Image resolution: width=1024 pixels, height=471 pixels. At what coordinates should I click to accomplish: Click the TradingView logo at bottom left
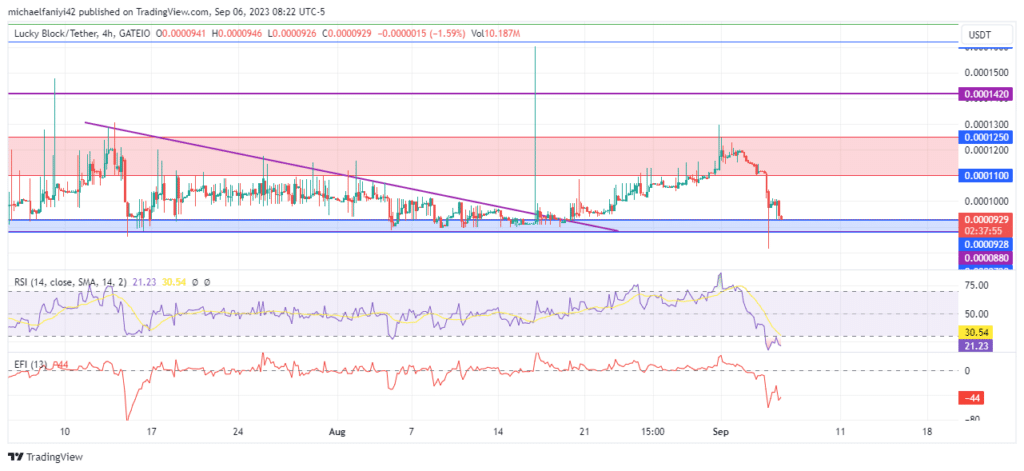pos(45,457)
